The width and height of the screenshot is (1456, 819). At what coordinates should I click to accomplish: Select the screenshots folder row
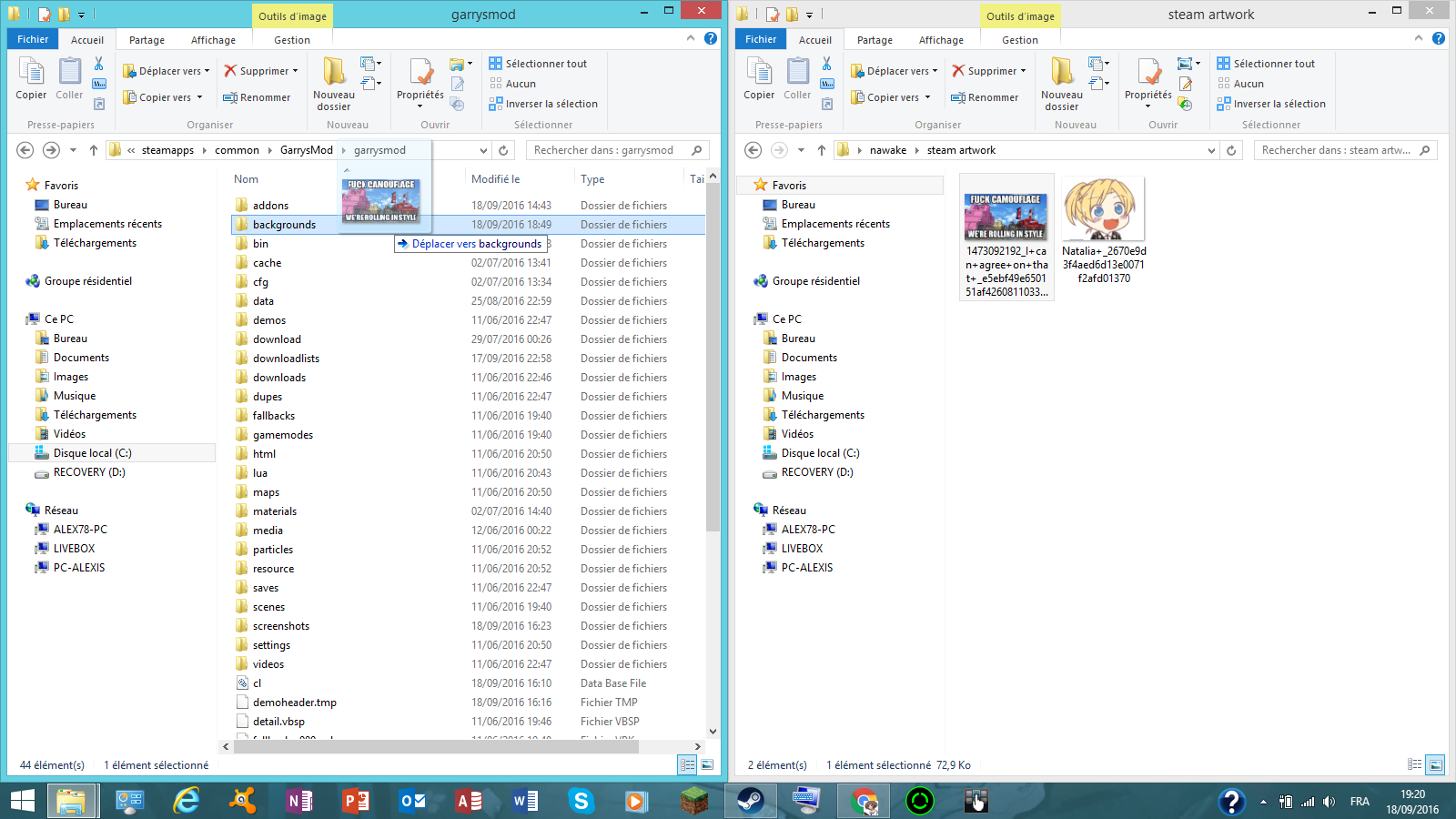coord(468,626)
